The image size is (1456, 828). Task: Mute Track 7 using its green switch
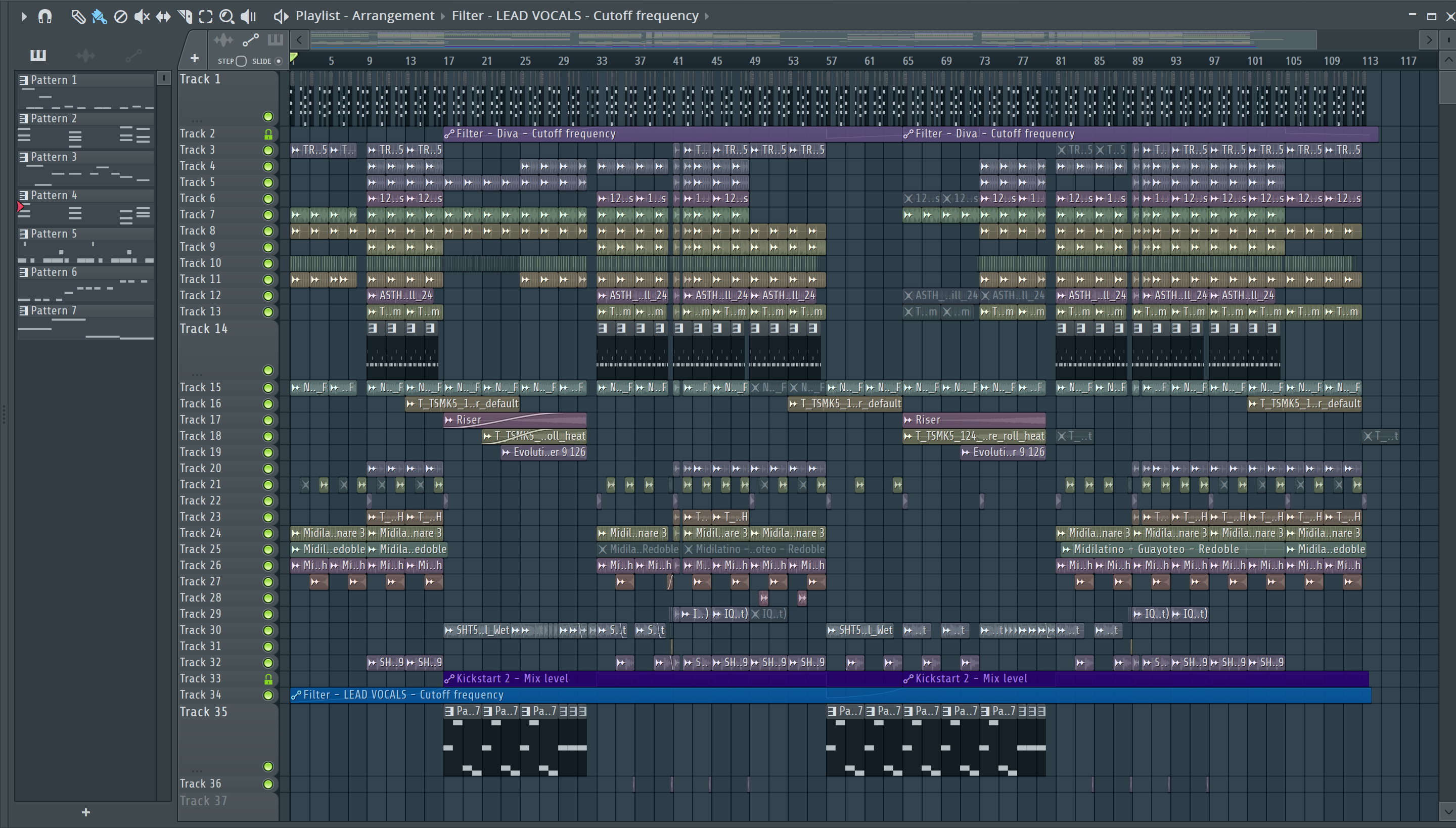click(268, 215)
